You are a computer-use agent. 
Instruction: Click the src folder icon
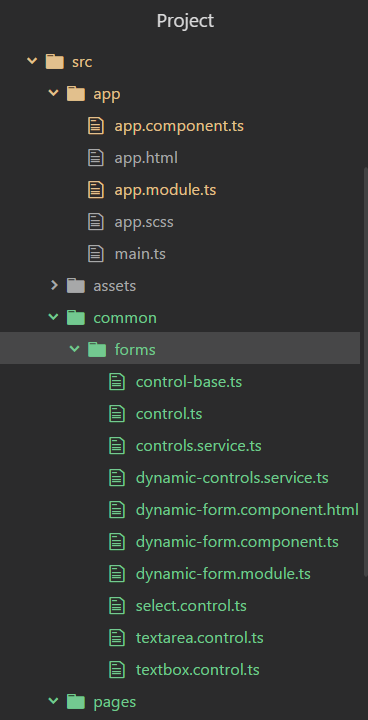[x=55, y=62]
